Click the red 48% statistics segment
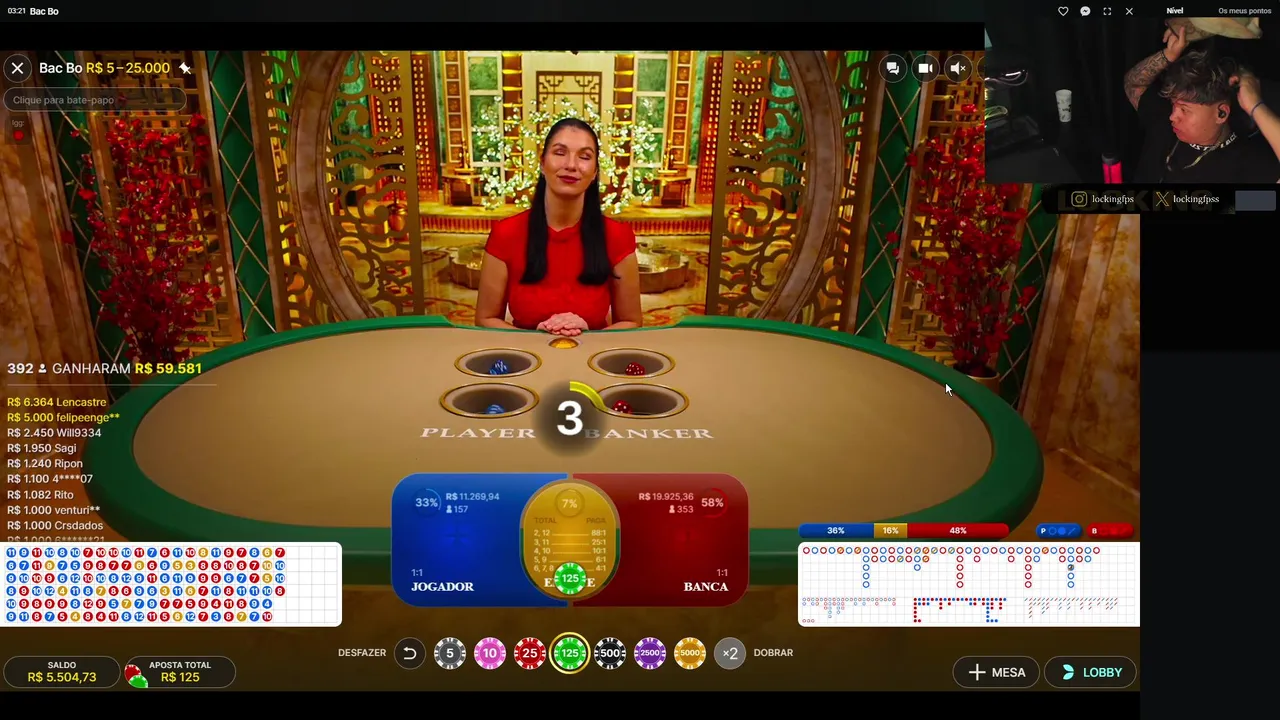 [958, 531]
